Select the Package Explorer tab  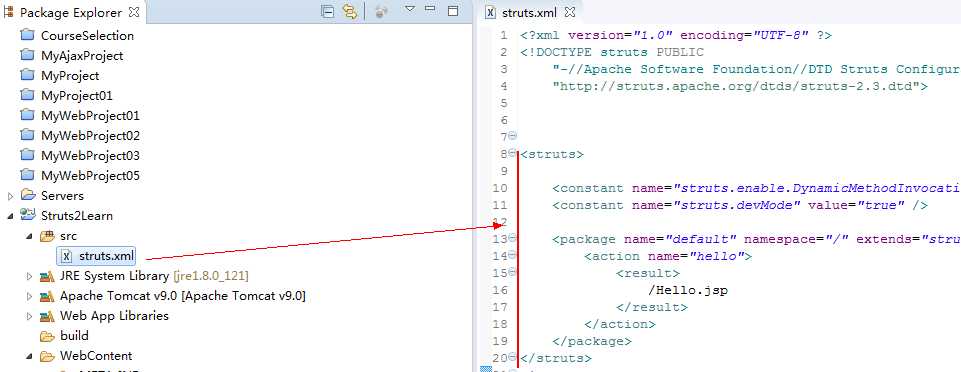[72, 12]
